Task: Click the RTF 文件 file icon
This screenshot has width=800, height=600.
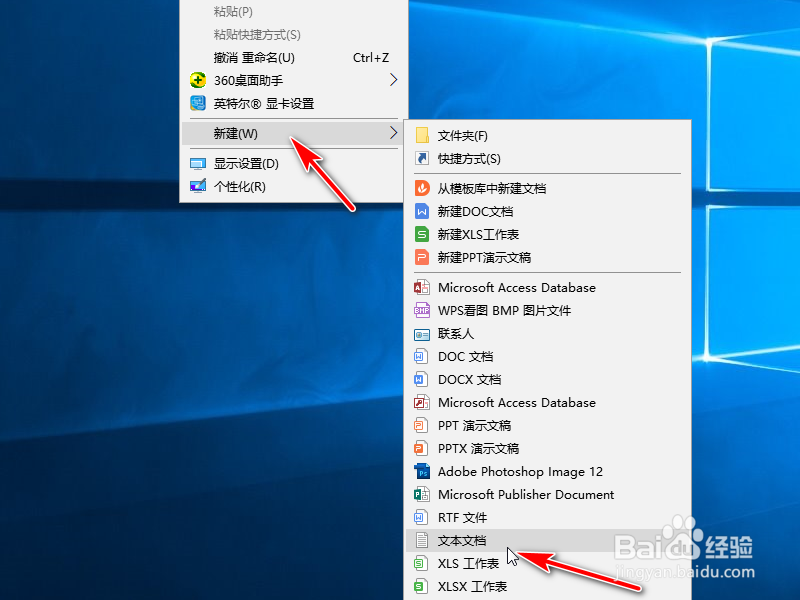Action: point(420,517)
